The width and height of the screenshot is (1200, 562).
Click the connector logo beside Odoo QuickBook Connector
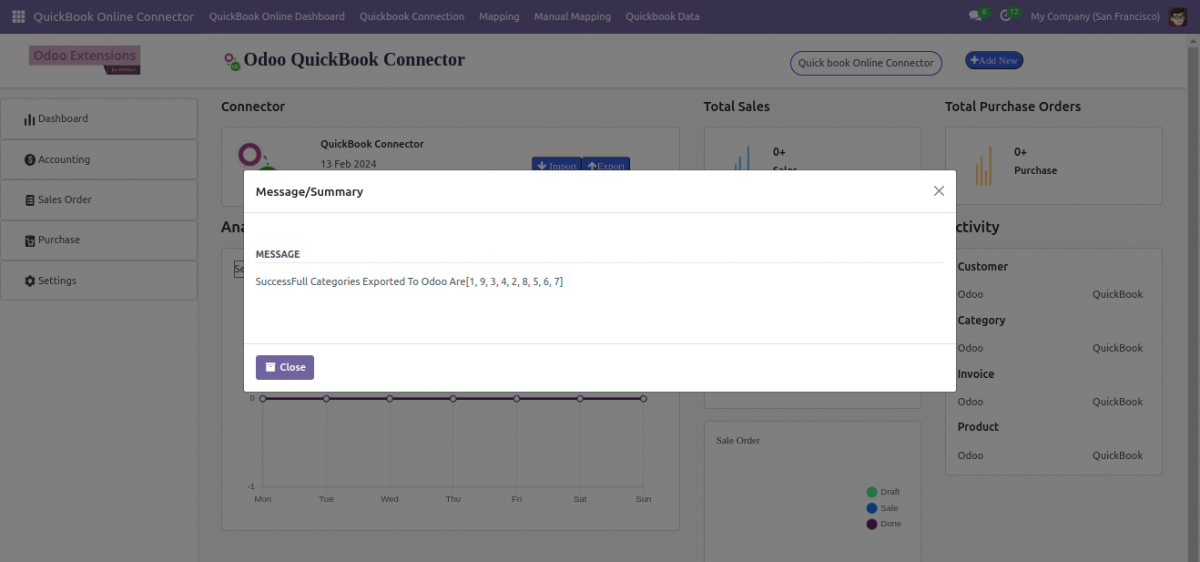232,61
